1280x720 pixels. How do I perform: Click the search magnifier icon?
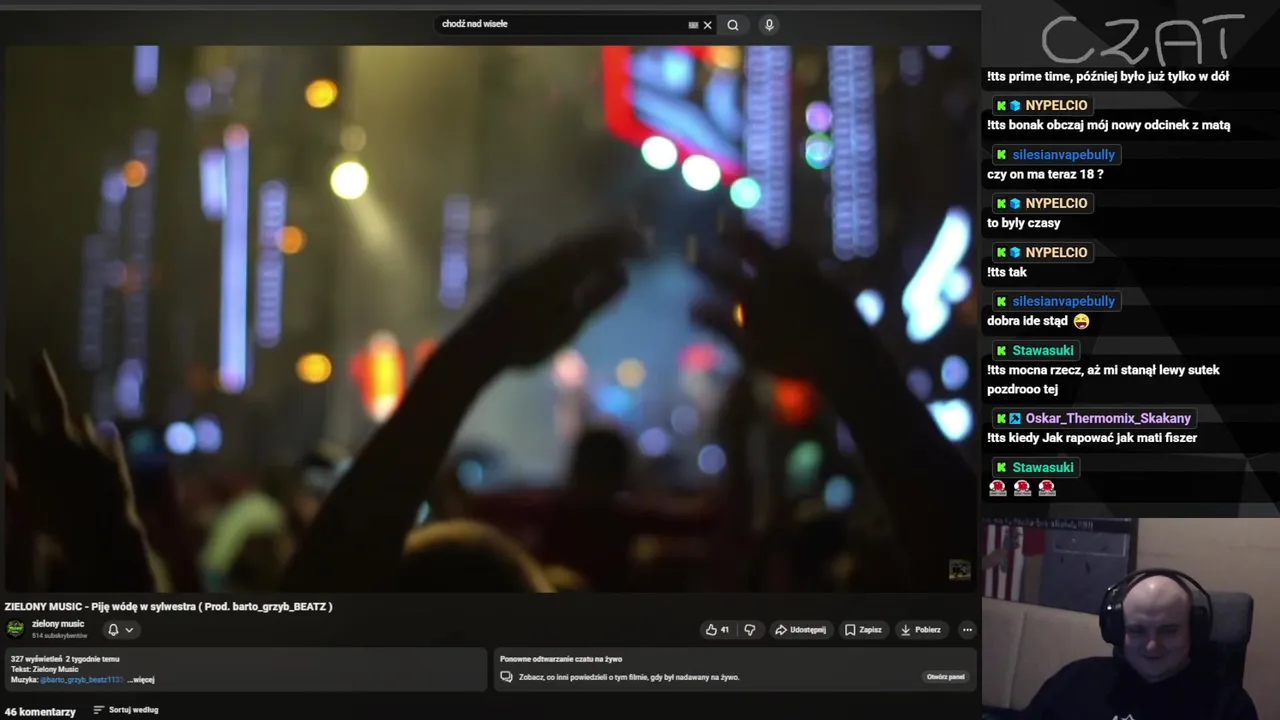tap(733, 25)
